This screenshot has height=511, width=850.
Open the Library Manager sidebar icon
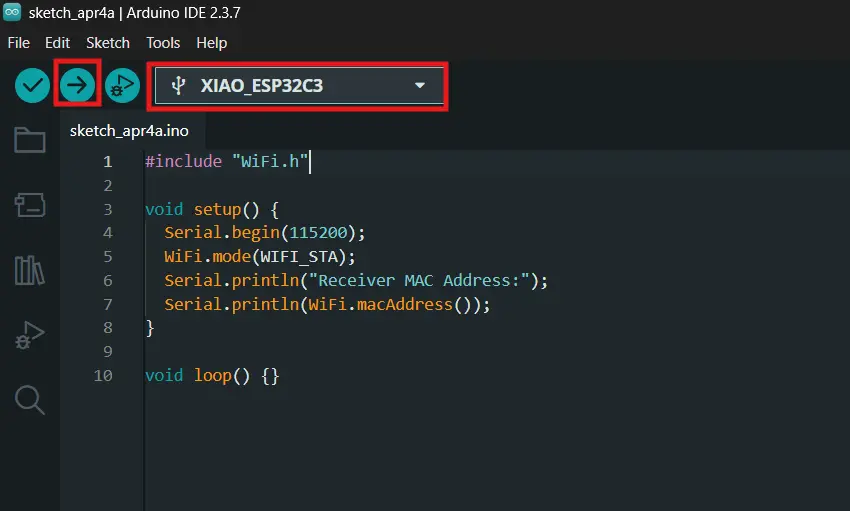click(30, 270)
